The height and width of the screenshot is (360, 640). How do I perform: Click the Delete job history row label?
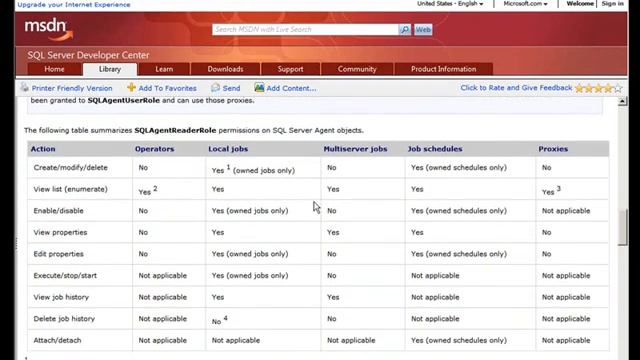(x=64, y=319)
